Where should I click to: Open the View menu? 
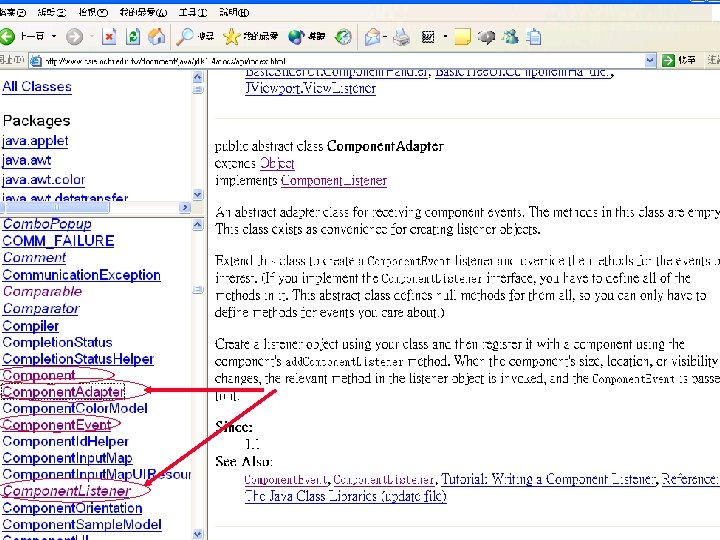[x=93, y=12]
